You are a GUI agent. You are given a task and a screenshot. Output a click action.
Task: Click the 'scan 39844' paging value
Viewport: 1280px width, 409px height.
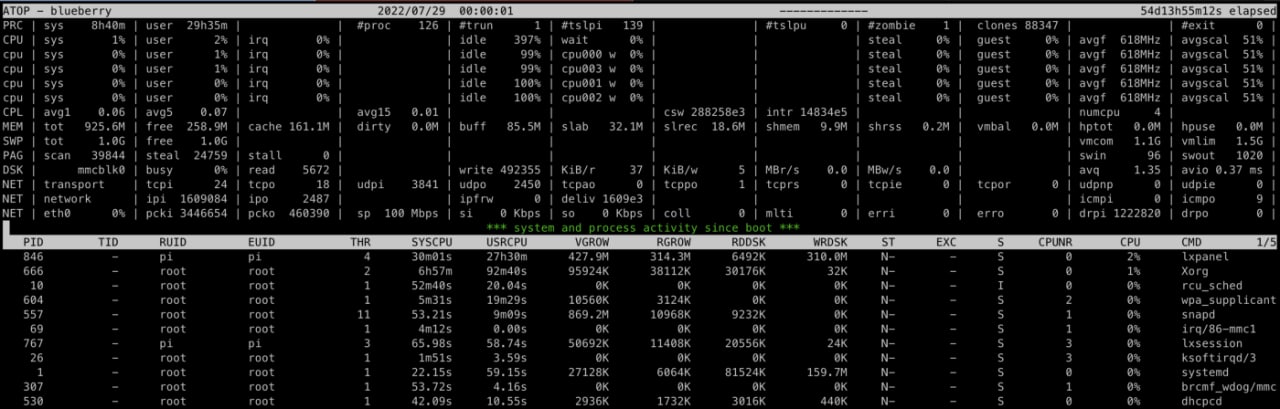[83, 155]
